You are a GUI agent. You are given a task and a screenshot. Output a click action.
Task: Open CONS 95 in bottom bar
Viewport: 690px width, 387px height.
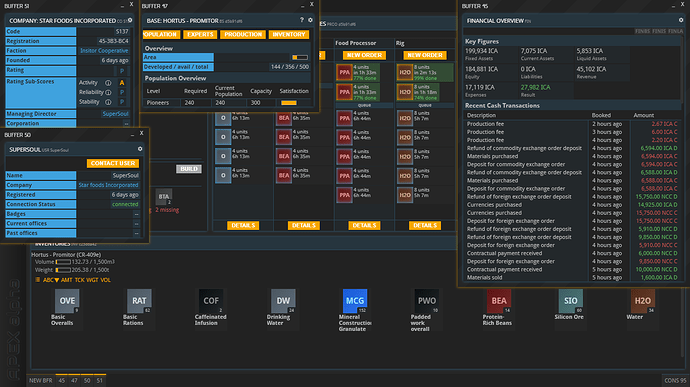click(675, 380)
